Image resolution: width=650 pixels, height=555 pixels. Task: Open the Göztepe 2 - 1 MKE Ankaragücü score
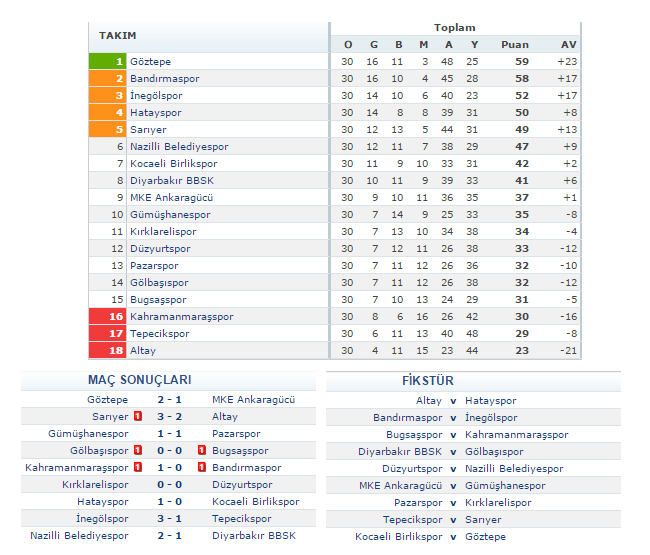pos(169,399)
